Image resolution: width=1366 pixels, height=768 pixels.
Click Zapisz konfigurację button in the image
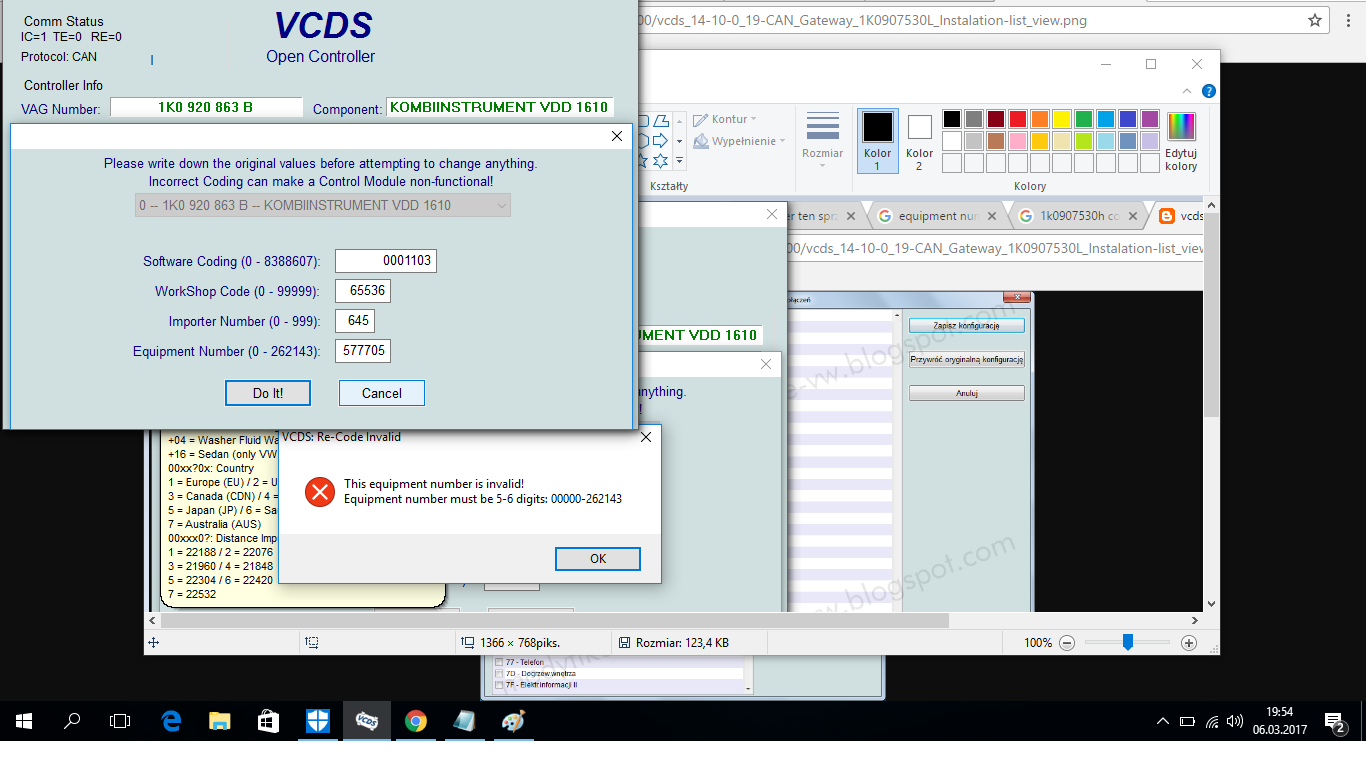coord(966,326)
